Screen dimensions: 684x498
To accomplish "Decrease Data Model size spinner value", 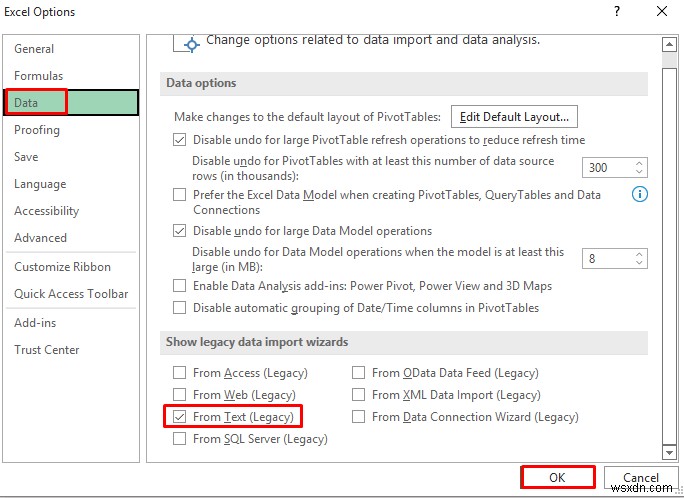I will 640,263.
